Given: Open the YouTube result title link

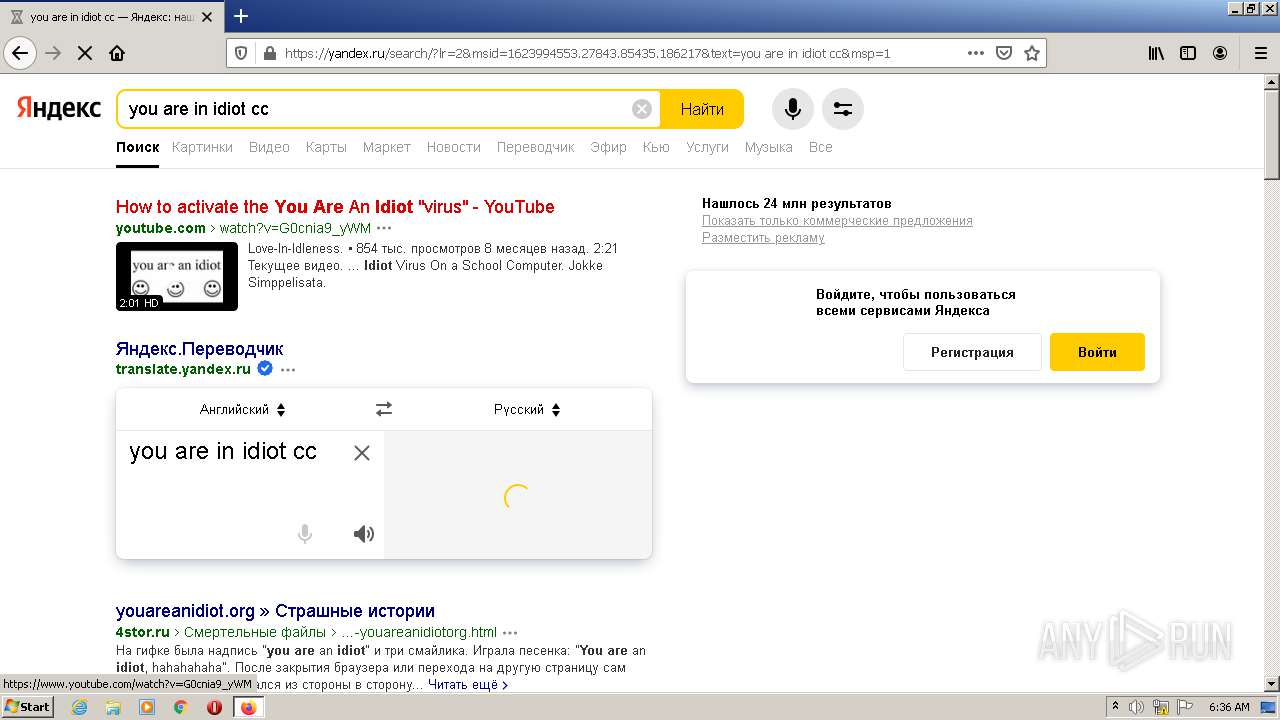Looking at the screenshot, I should [335, 207].
